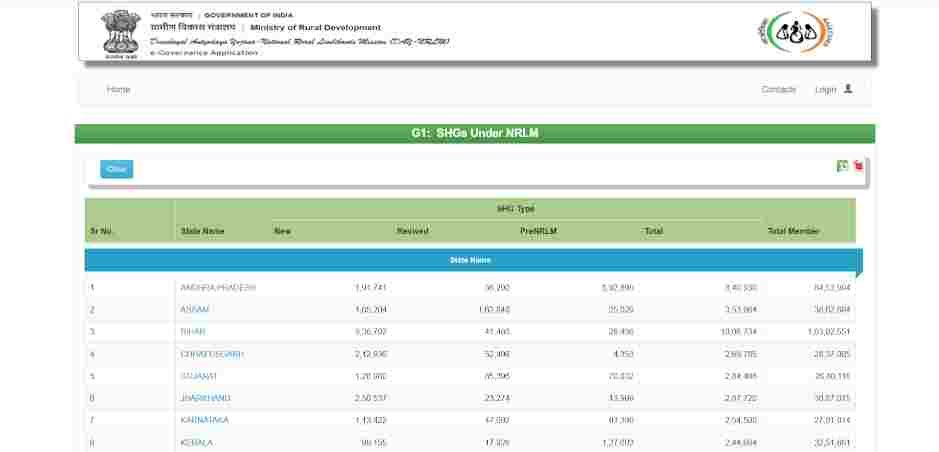The width and height of the screenshot is (939, 452).
Task: Open the Login menu item
Action: point(825,90)
